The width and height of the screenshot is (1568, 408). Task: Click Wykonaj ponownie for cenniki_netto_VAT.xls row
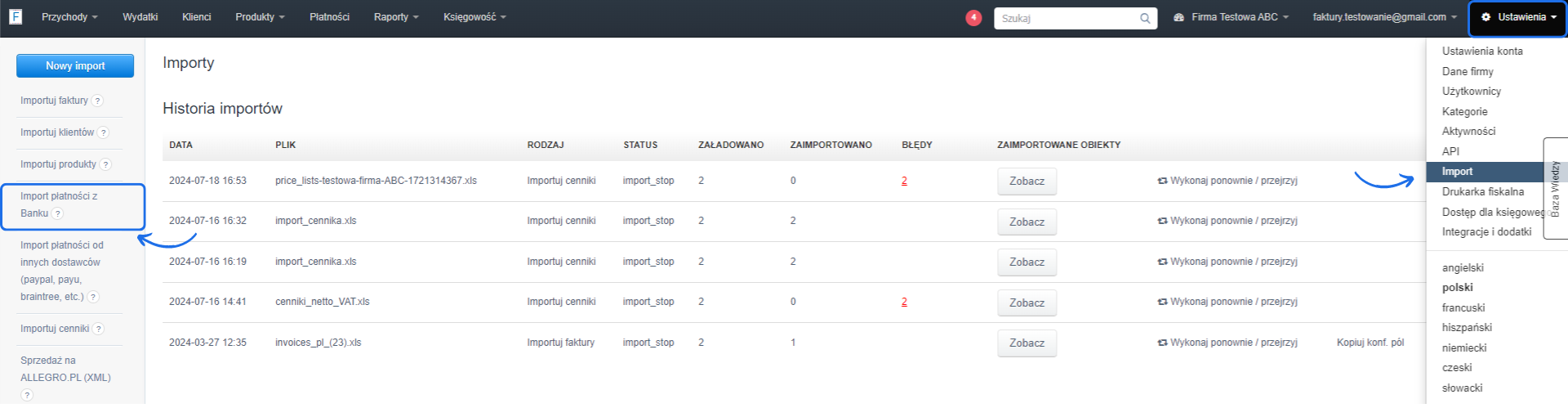(1227, 302)
